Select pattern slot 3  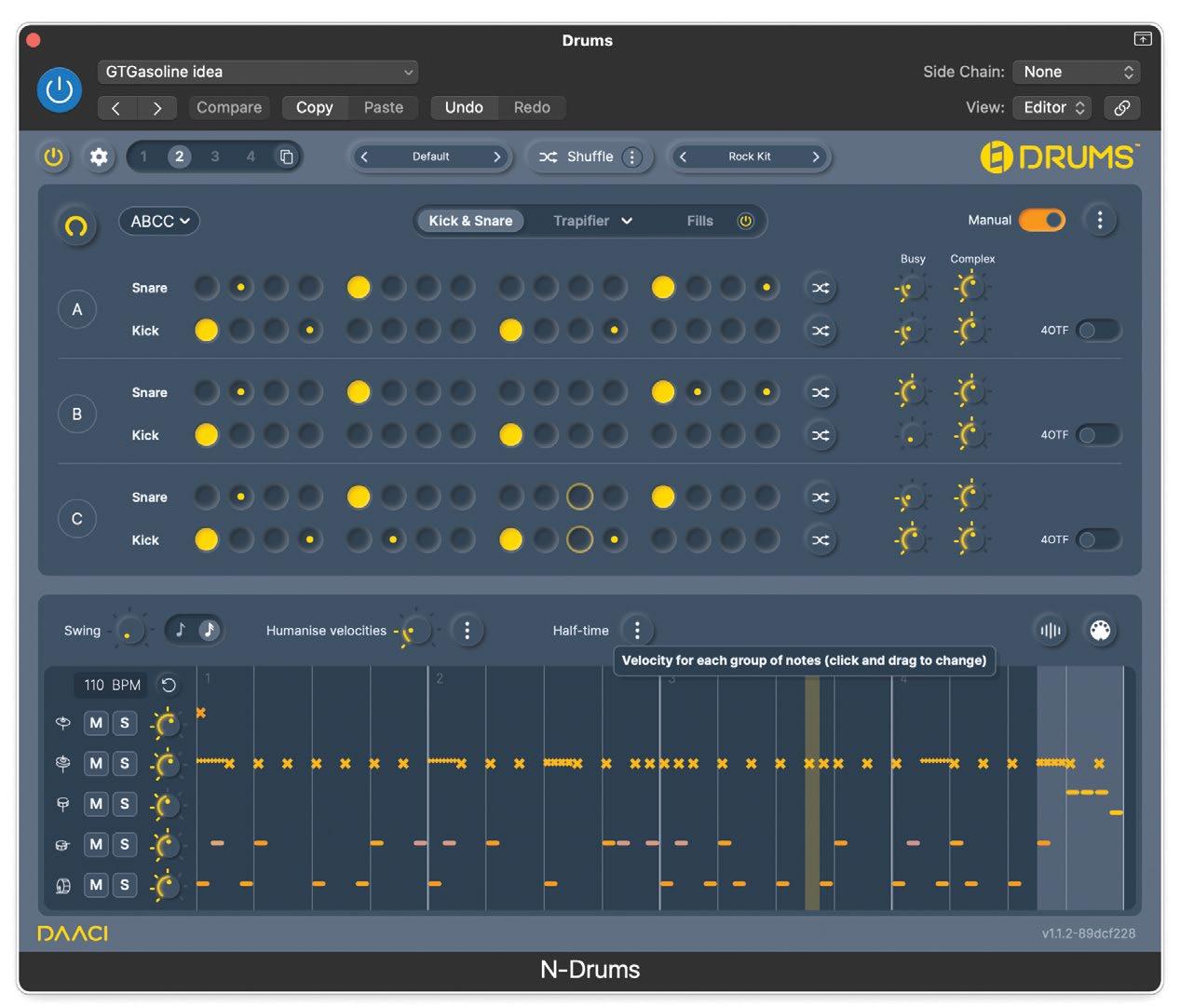tap(215, 157)
